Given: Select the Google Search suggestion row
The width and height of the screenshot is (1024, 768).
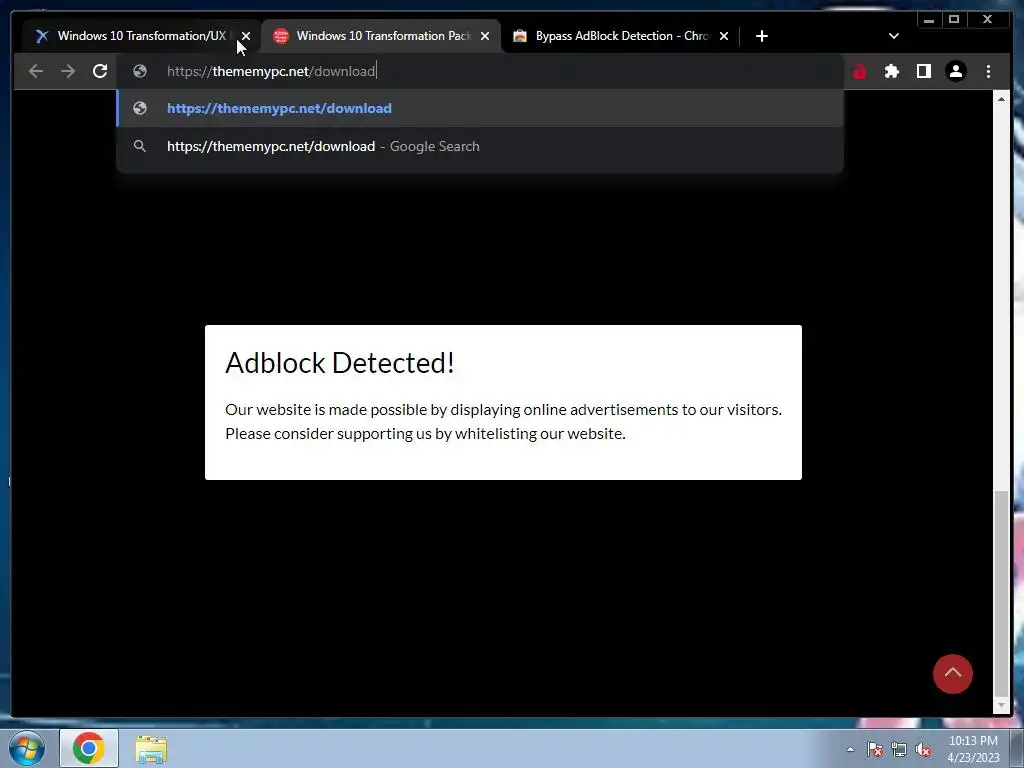Looking at the screenshot, I should (x=480, y=146).
